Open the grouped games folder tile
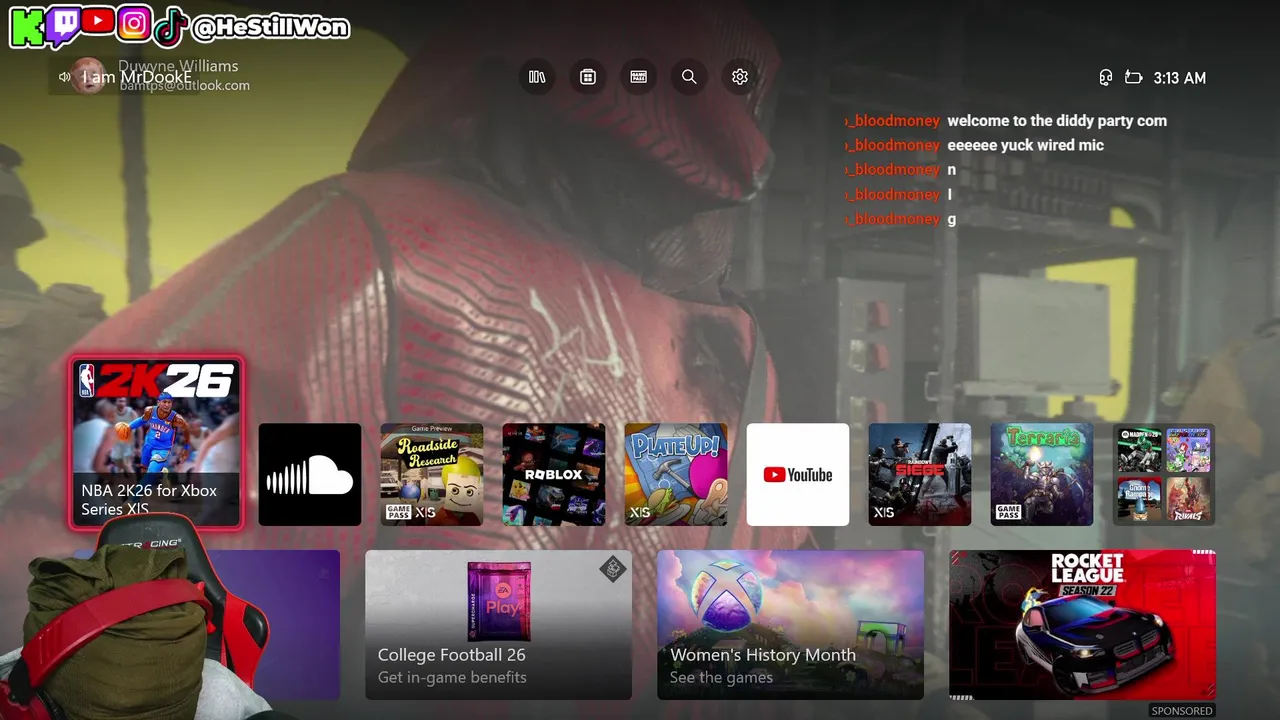This screenshot has width=1280, height=720. coord(1164,474)
